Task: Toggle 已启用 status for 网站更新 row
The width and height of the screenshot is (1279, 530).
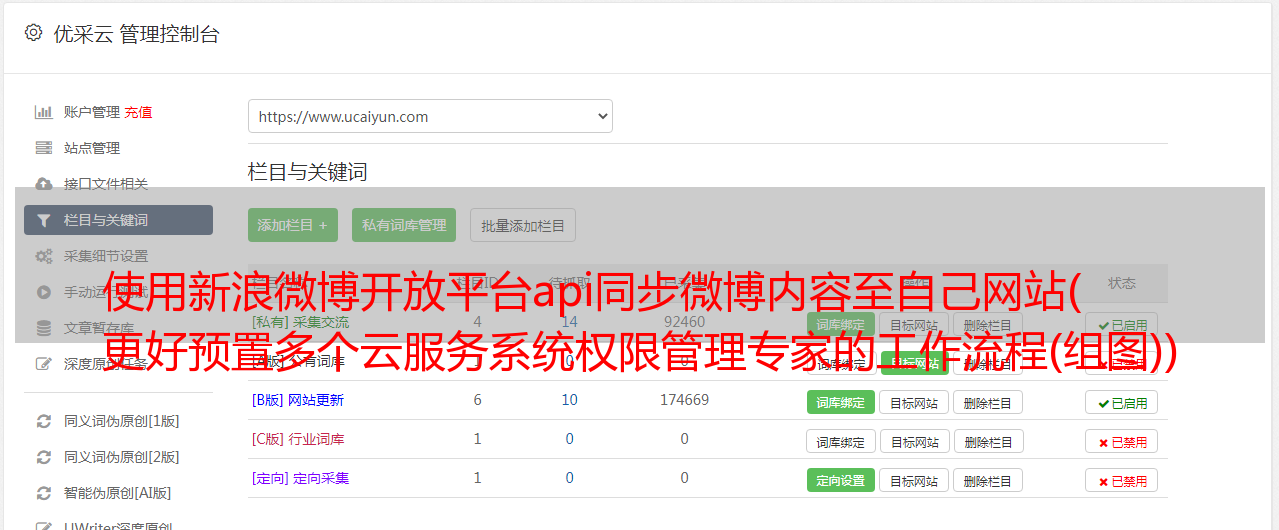Action: (x=1121, y=402)
